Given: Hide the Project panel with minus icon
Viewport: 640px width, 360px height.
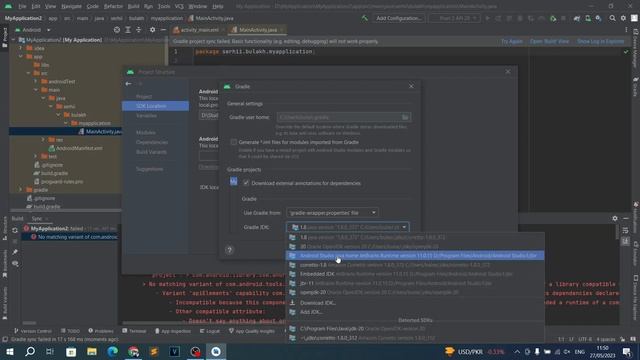Looking at the screenshot, I should pos(163,30).
